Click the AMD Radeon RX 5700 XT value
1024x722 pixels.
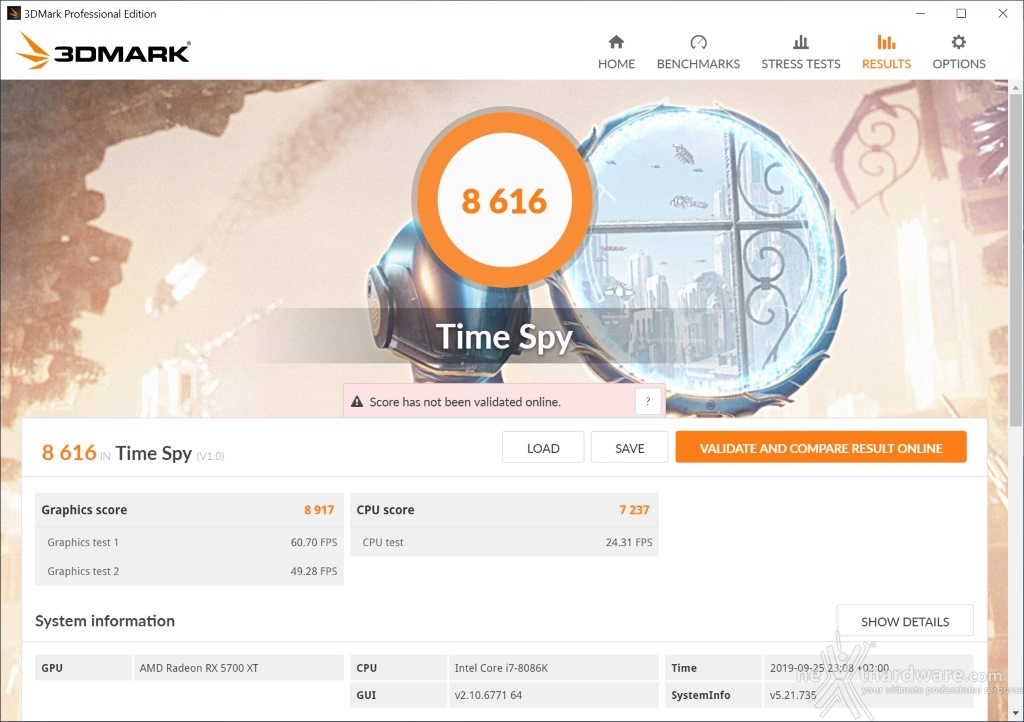[199, 668]
